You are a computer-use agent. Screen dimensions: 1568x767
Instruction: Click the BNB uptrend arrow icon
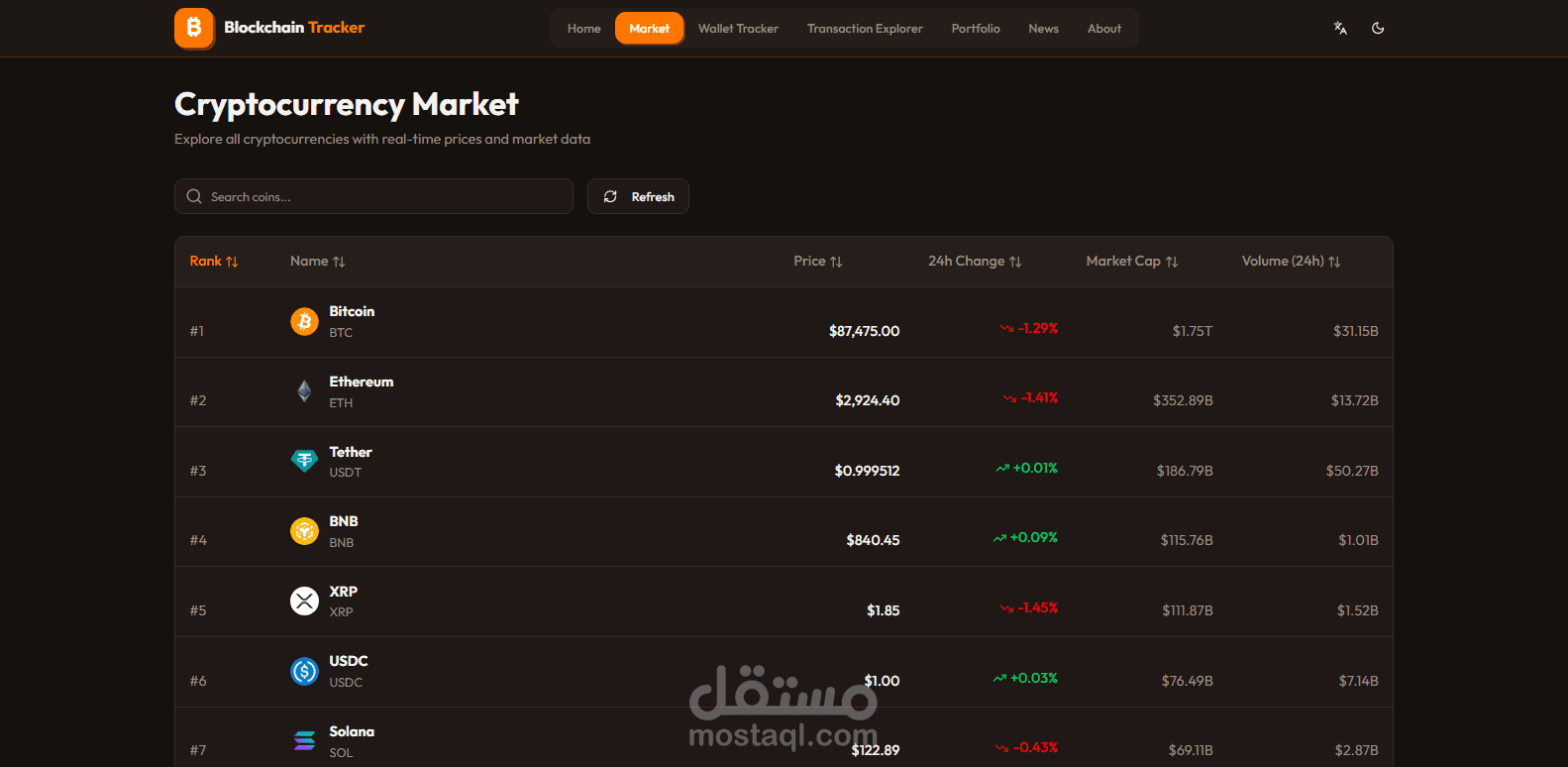[x=999, y=538]
